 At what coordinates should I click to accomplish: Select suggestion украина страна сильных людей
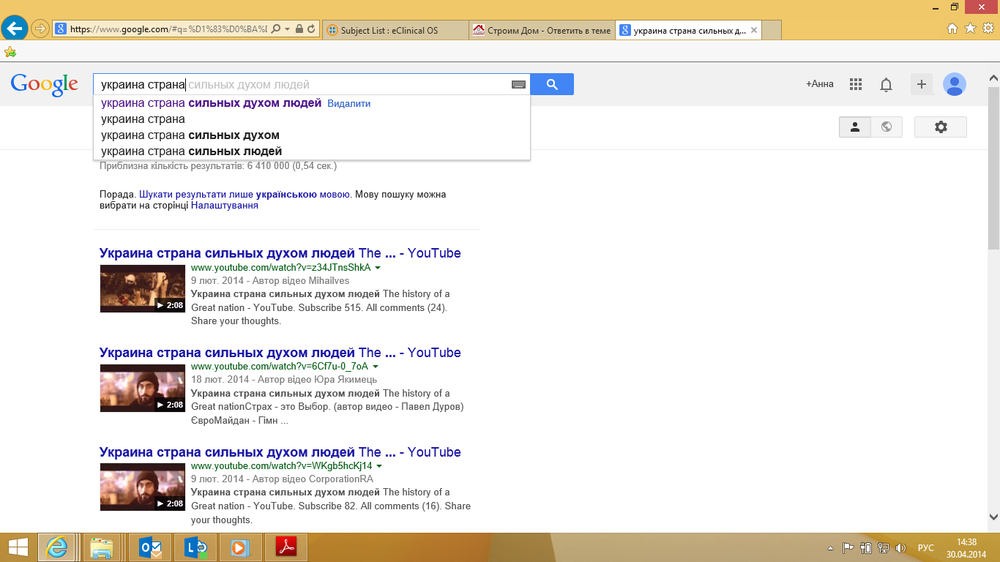pos(191,151)
